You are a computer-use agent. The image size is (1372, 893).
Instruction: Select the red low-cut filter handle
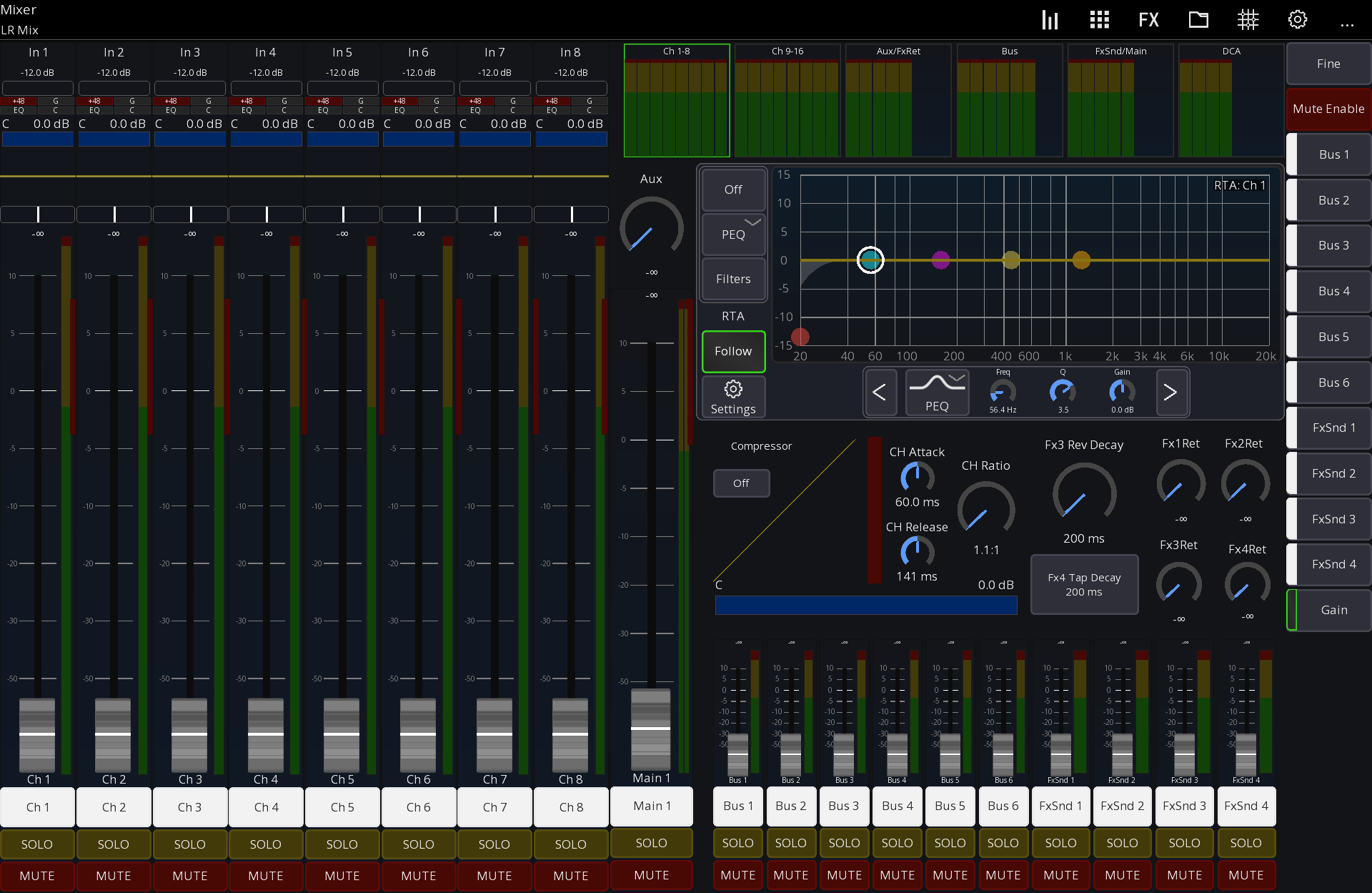[x=800, y=336]
